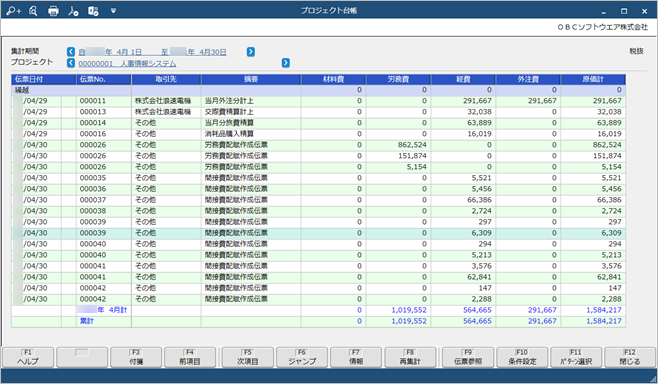
Task: Click the 32,038 value in 経費 column
Action: pyautogui.click(x=480, y=112)
